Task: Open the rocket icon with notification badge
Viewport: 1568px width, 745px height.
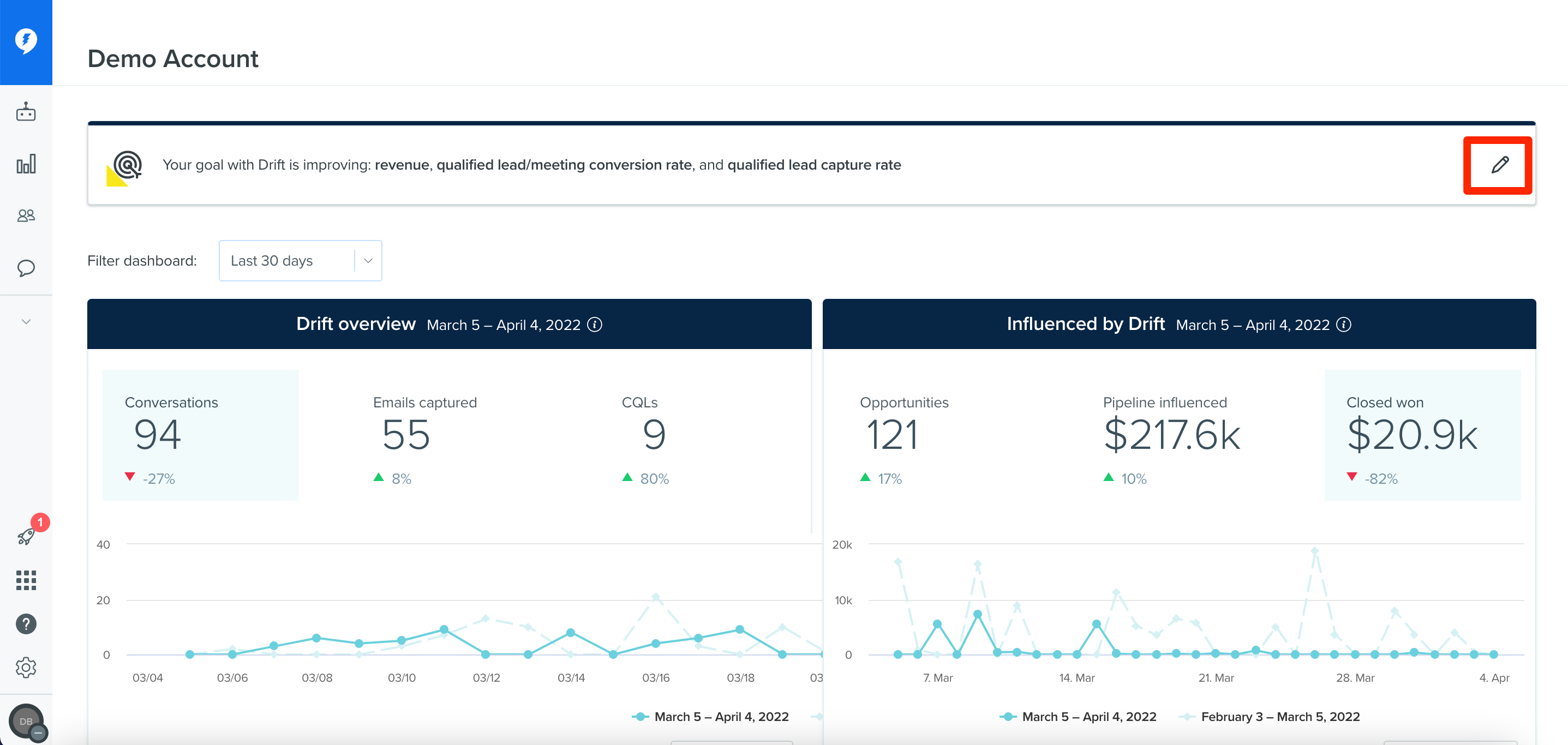Action: pyautogui.click(x=27, y=535)
